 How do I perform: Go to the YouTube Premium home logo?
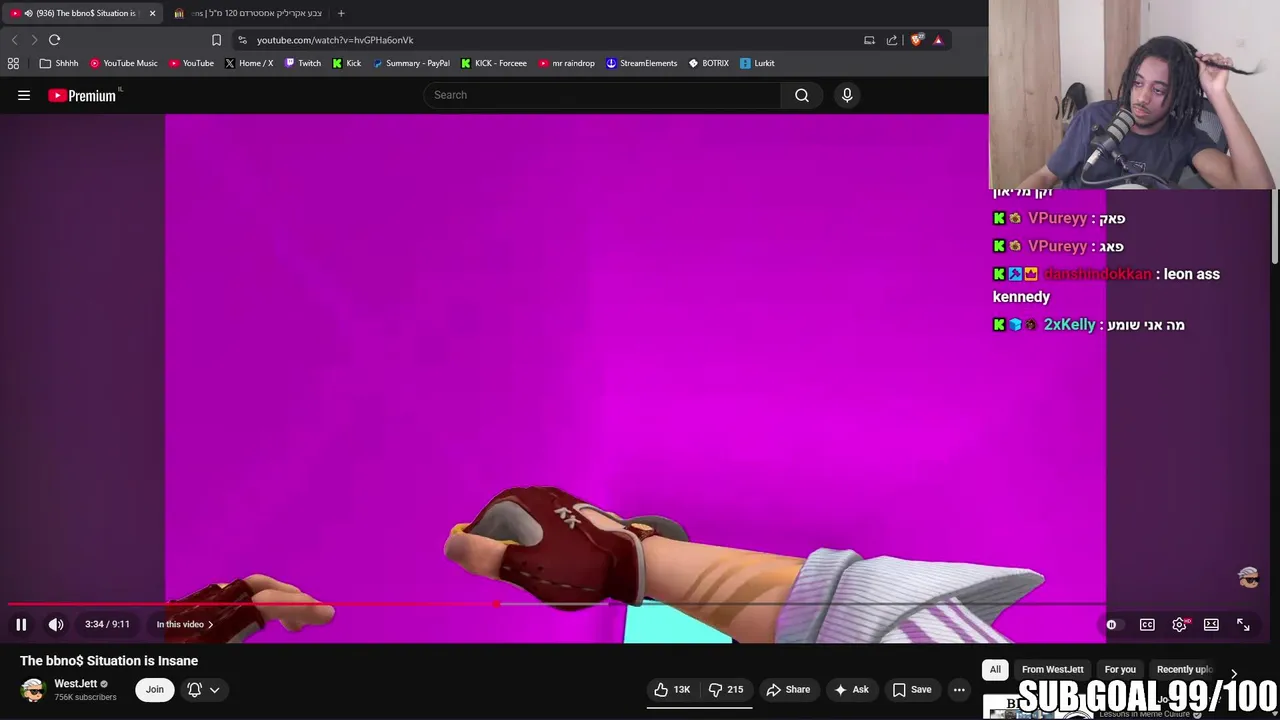tap(83, 95)
